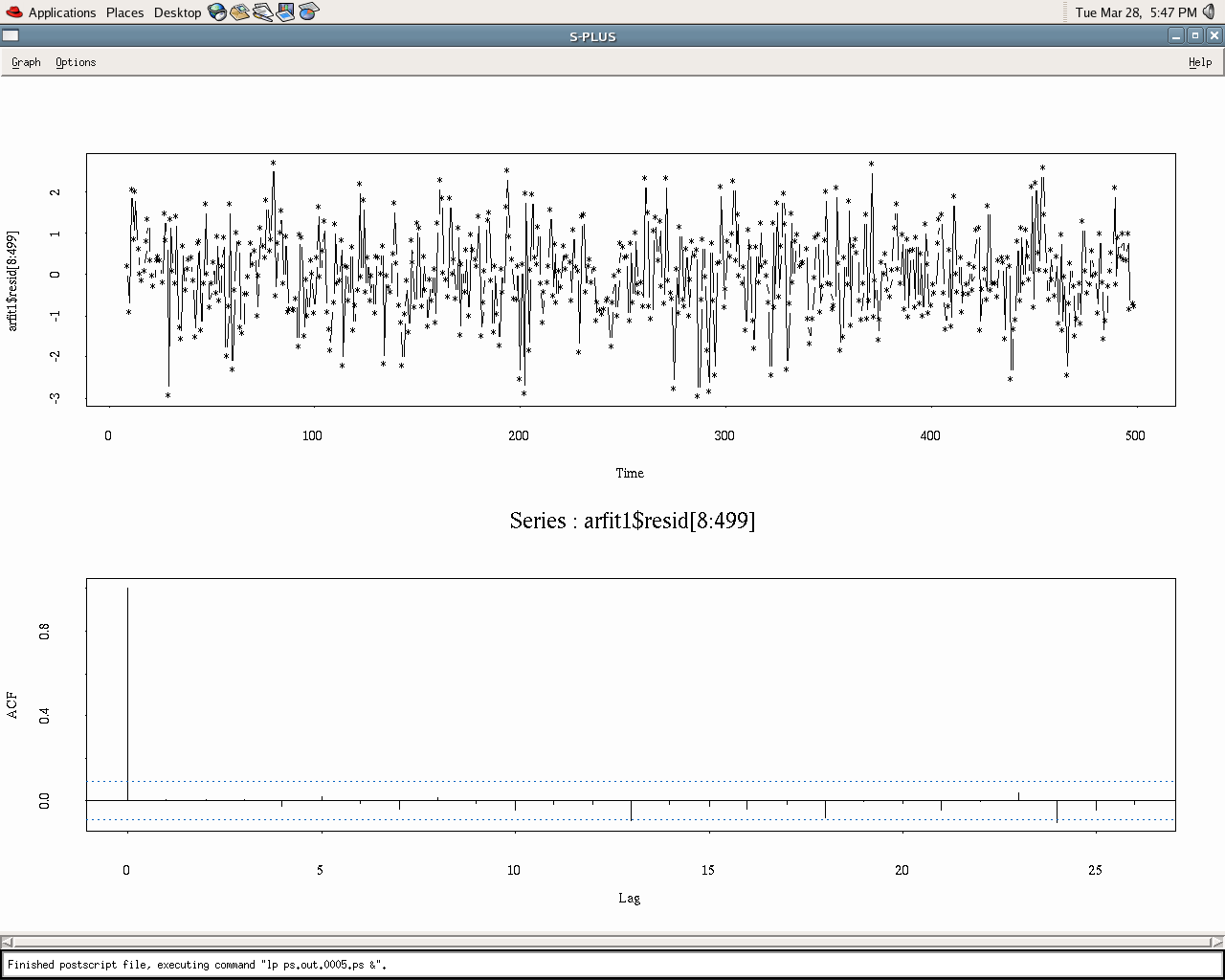This screenshot has width=1225, height=980.
Task: Launch the spreadsheet chart panel icon
Action: pyautogui.click(x=308, y=12)
